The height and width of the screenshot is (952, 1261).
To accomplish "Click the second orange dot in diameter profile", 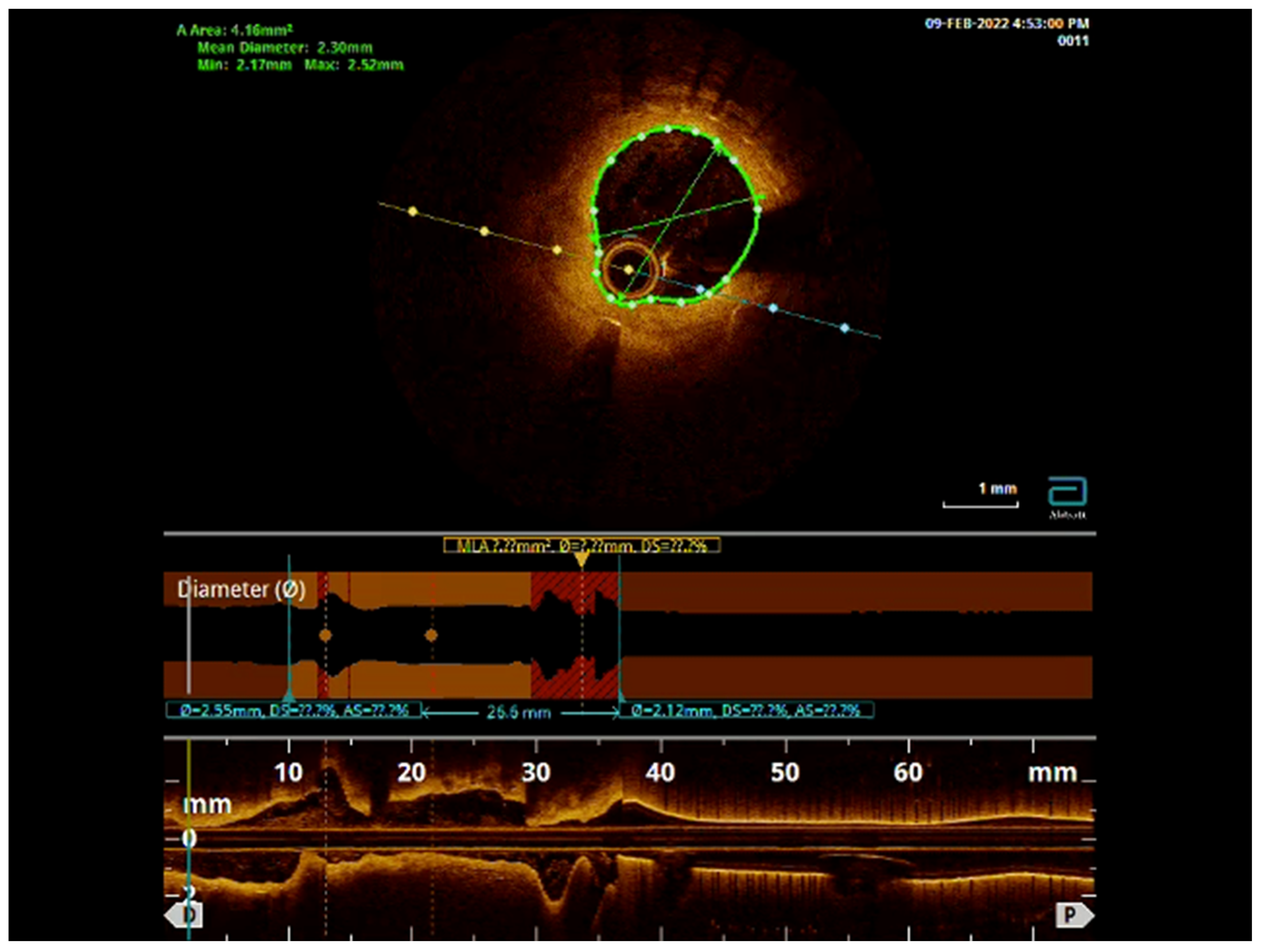I will click(431, 635).
